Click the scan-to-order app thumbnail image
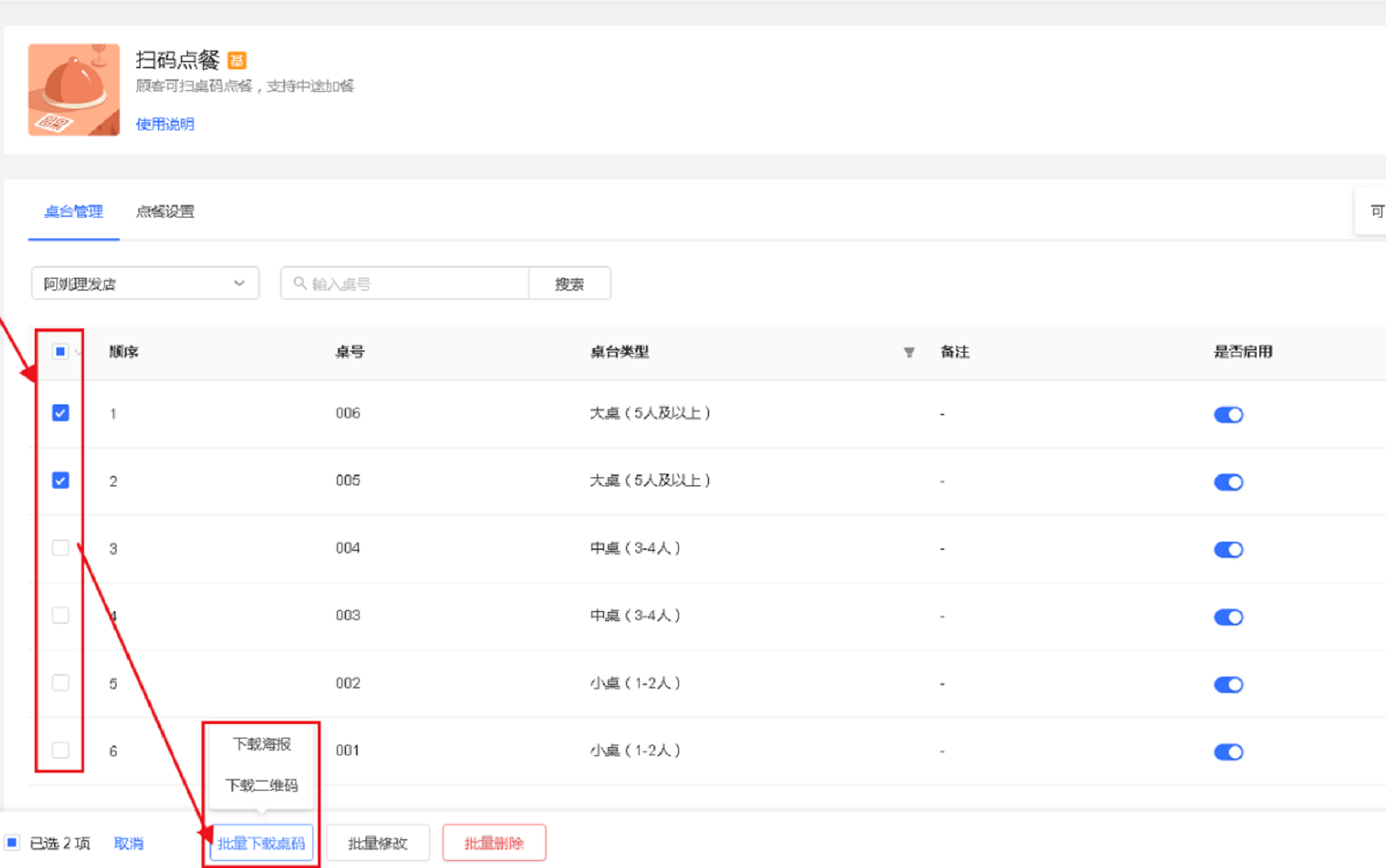This screenshot has height=868, width=1386. point(74,89)
